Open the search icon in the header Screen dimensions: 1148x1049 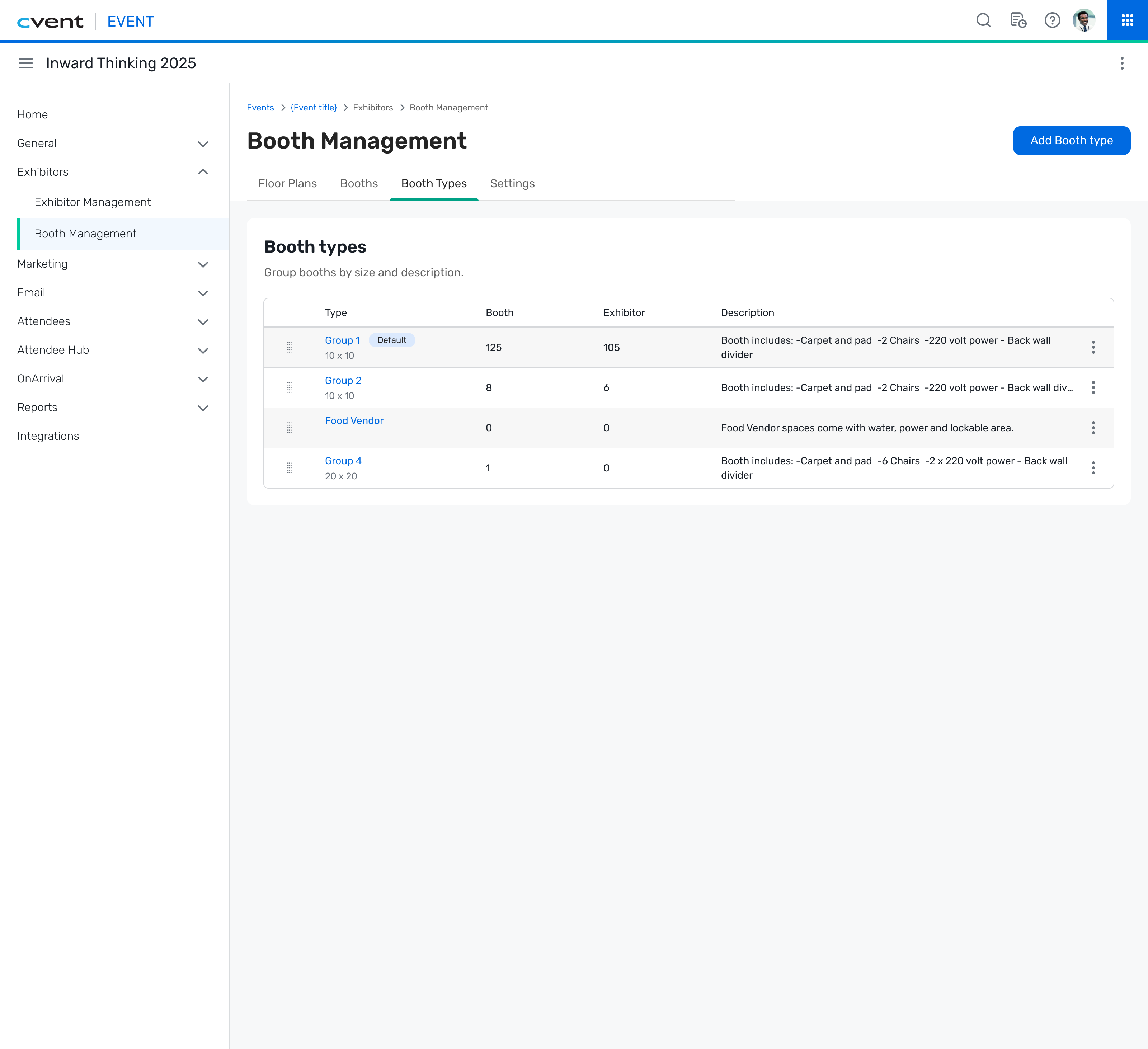[x=983, y=20]
